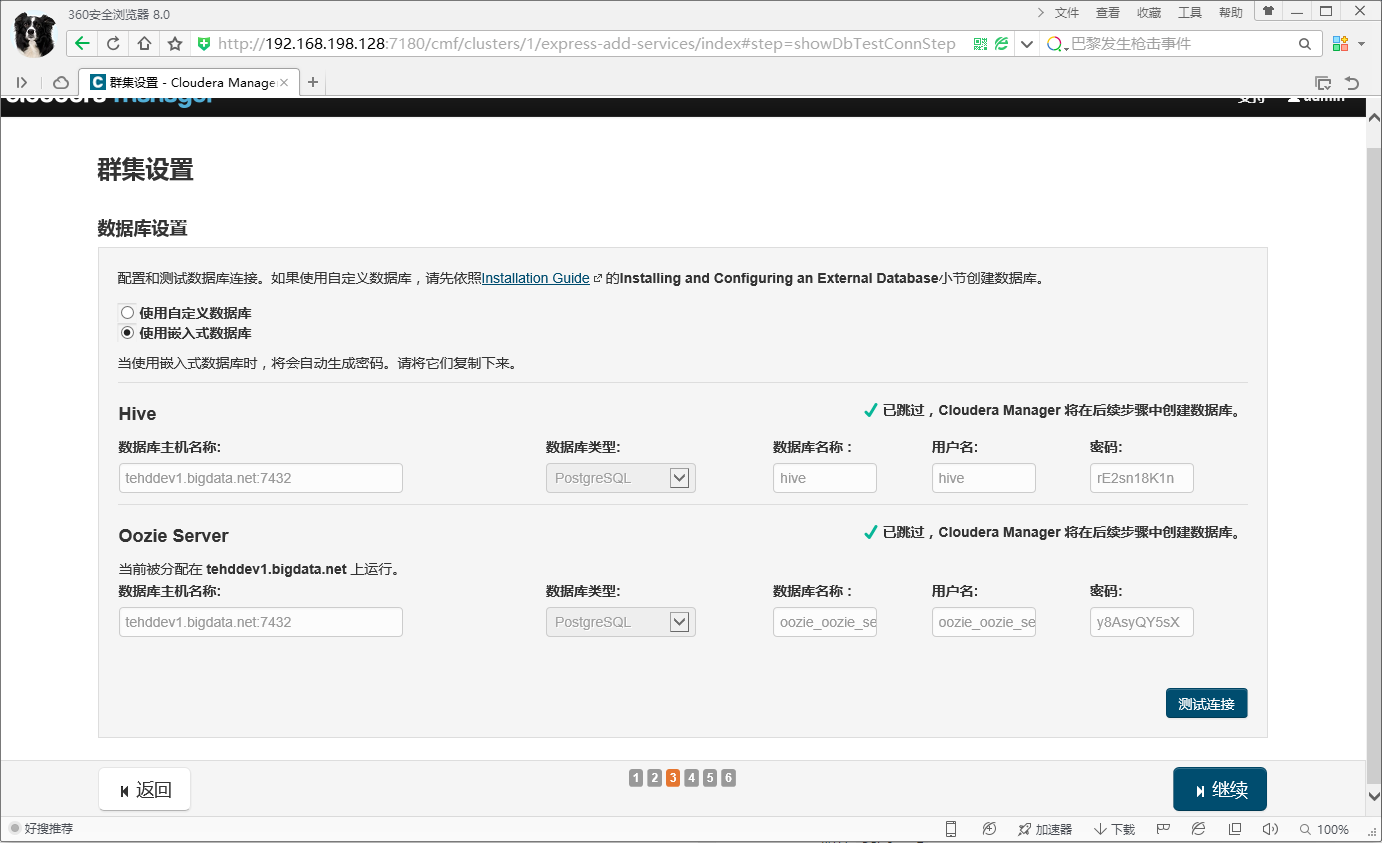
Task: Open the 下载 downloads manager
Action: [x=1114, y=829]
